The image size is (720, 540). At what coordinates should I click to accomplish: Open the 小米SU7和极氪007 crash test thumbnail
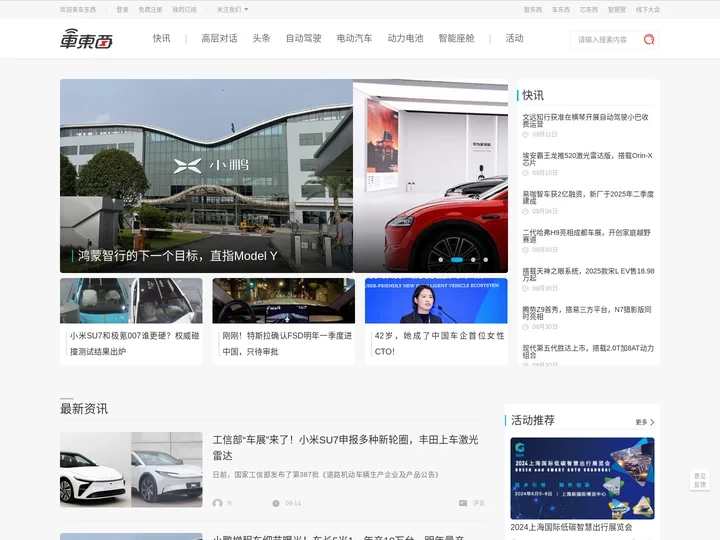click(x=131, y=301)
